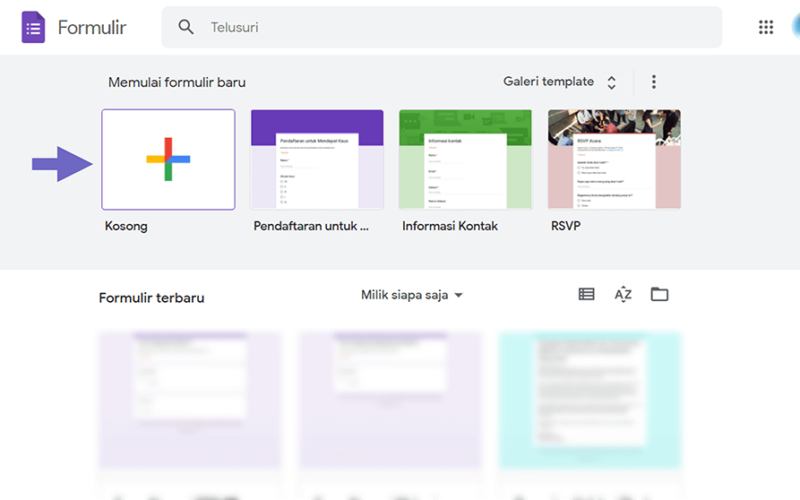
Task: Focus the Telusuri search field
Action: (x=441, y=27)
